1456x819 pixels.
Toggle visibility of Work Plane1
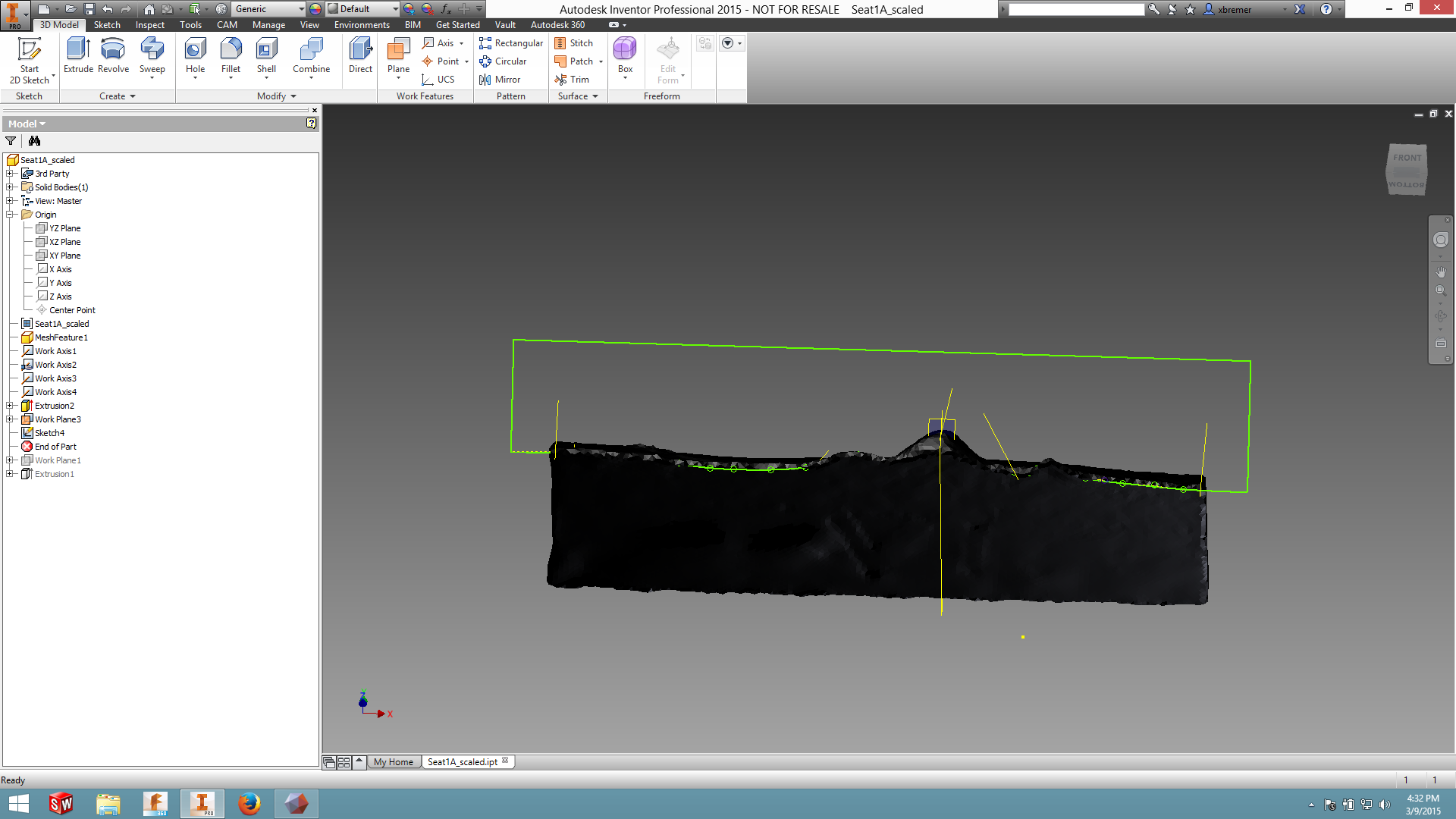coord(57,459)
